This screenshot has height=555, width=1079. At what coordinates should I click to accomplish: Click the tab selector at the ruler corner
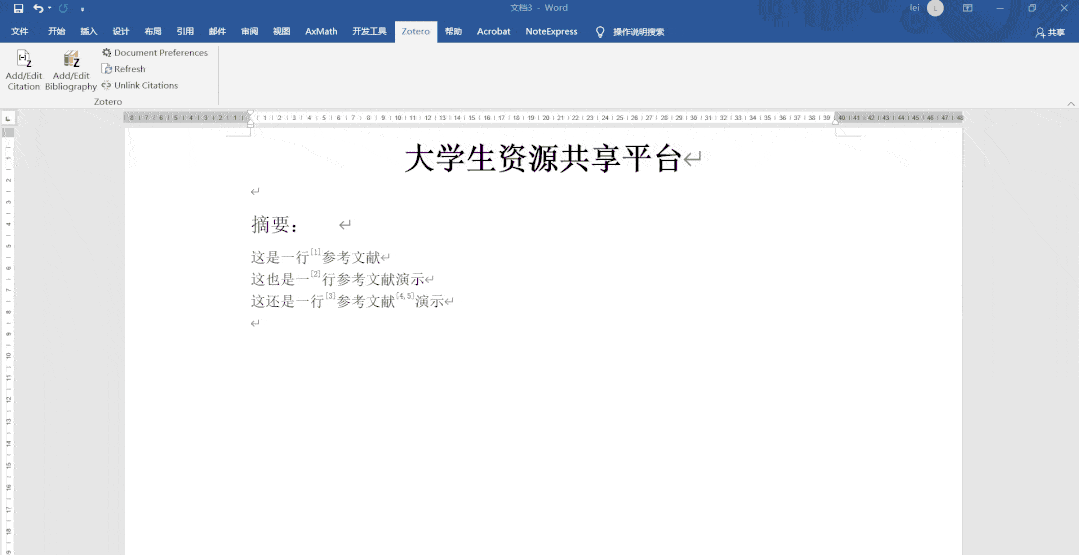coord(8,118)
